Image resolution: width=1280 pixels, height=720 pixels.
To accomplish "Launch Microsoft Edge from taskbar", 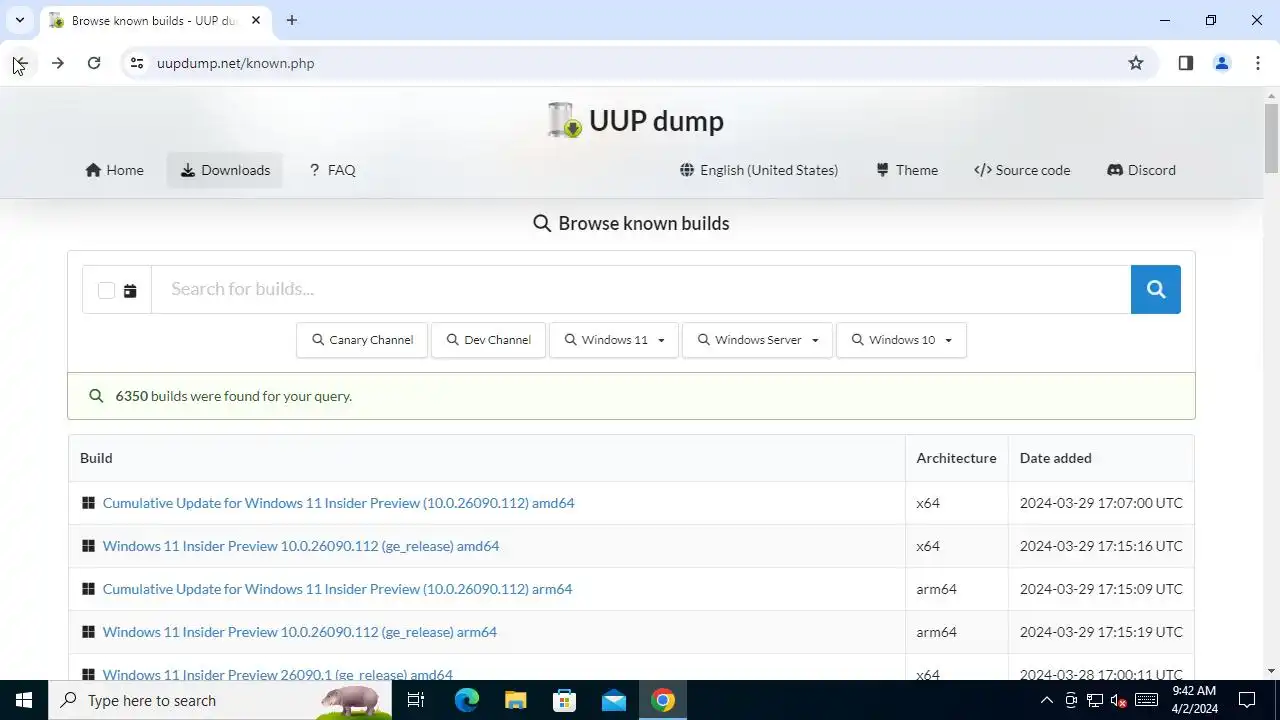I will point(467,700).
